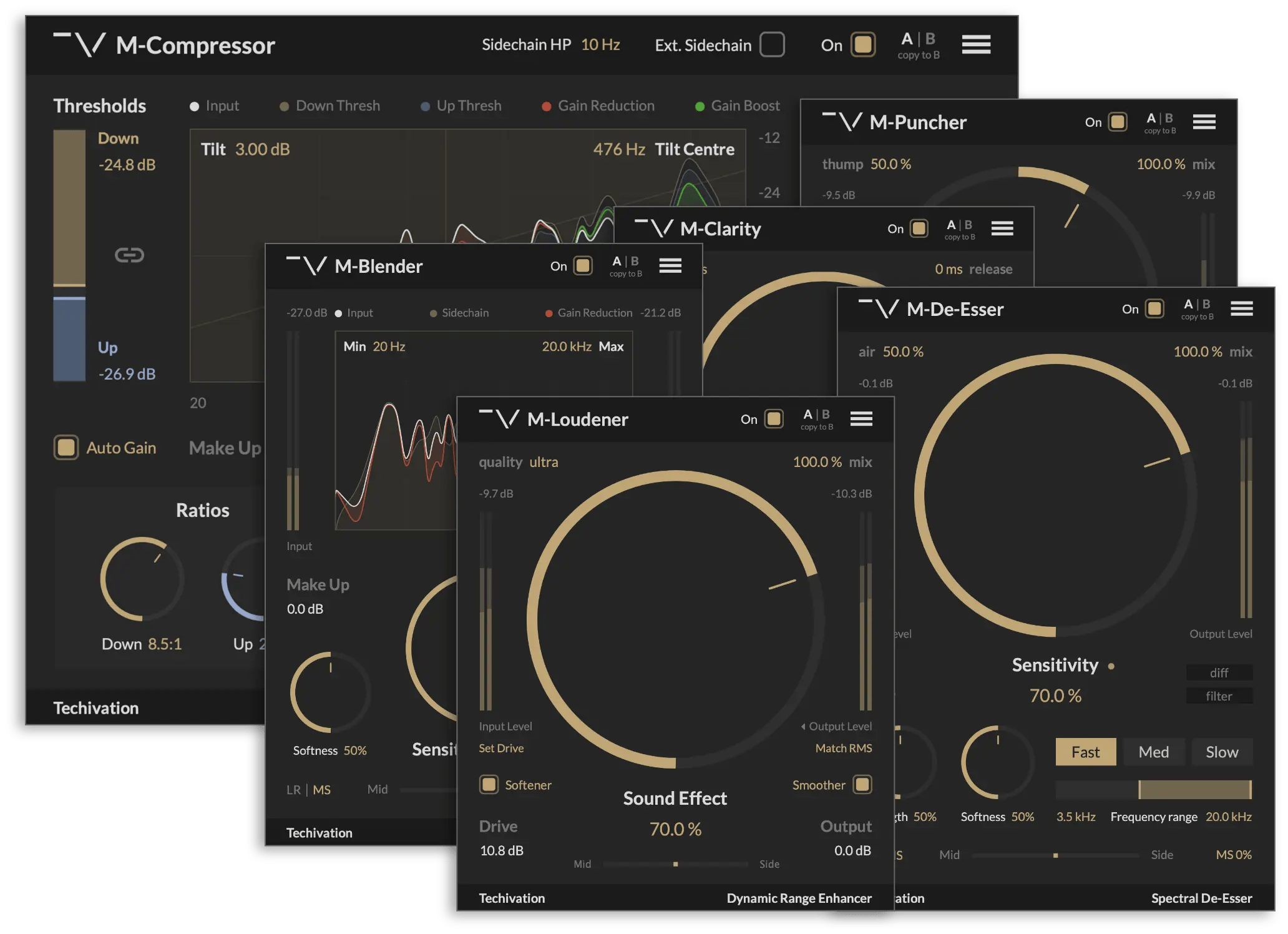Viewport: 1288px width, 934px height.
Task: Toggle Auto Gain in M-Compressor
Action: click(x=66, y=448)
